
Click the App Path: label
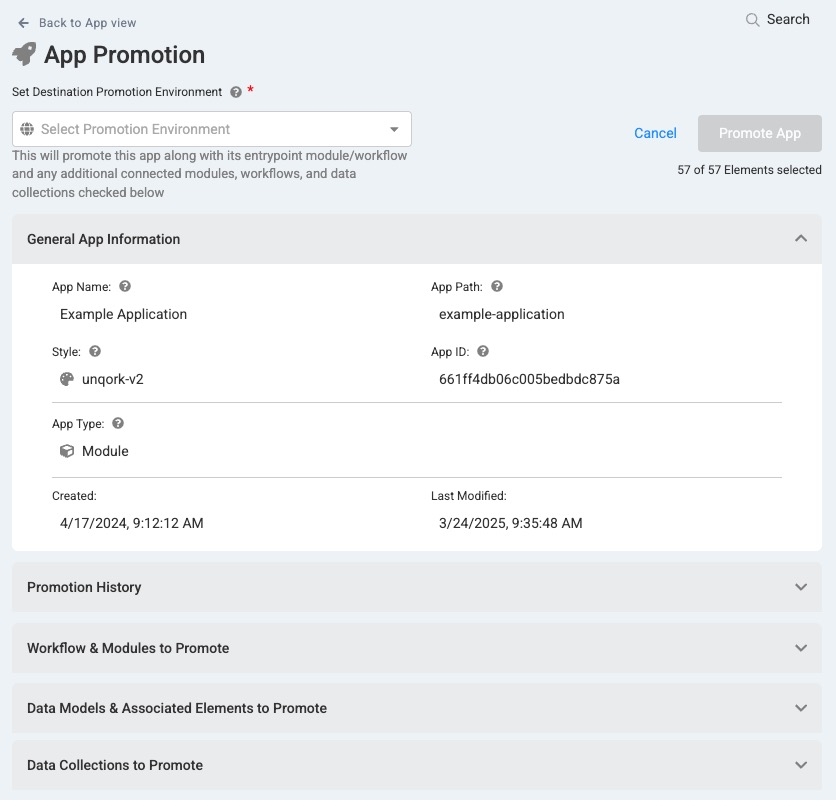456,287
